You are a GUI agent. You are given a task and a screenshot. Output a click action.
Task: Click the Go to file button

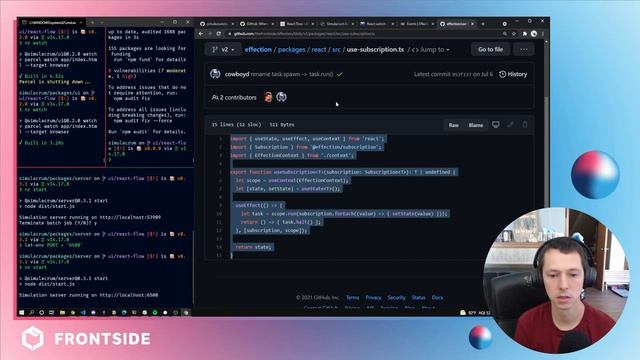pos(490,49)
